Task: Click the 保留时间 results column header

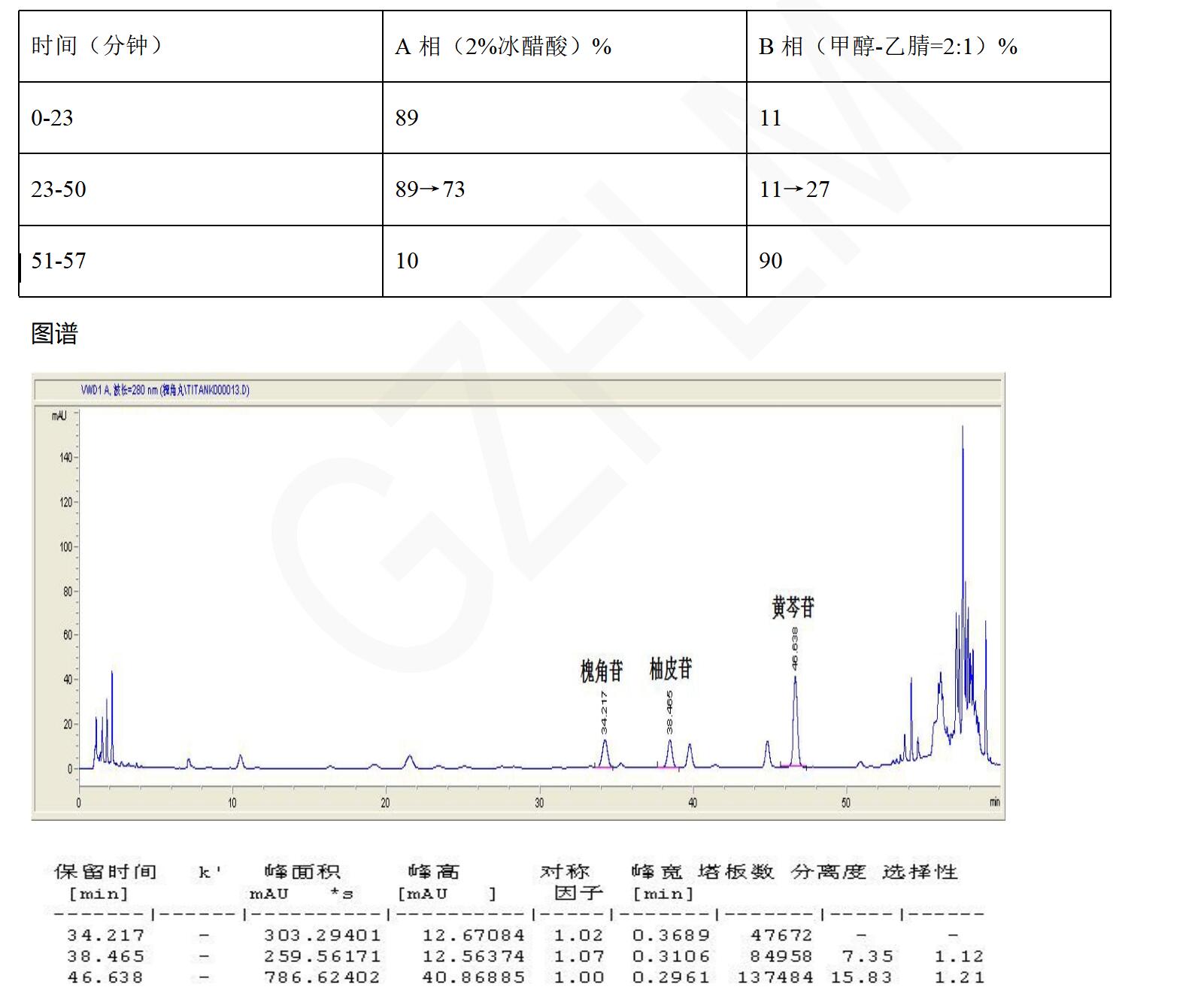Action: coord(105,872)
